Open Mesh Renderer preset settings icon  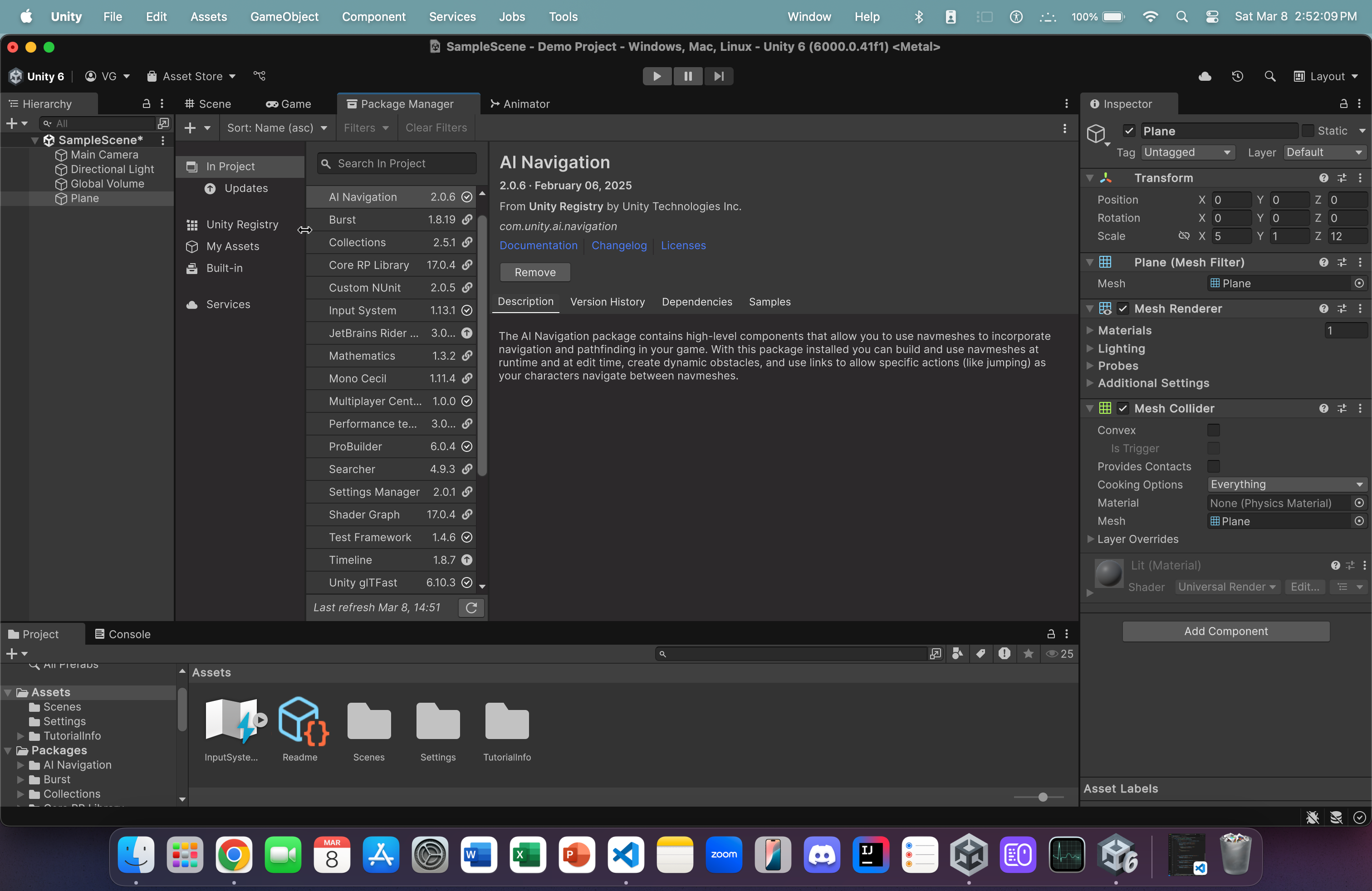[x=1342, y=309]
